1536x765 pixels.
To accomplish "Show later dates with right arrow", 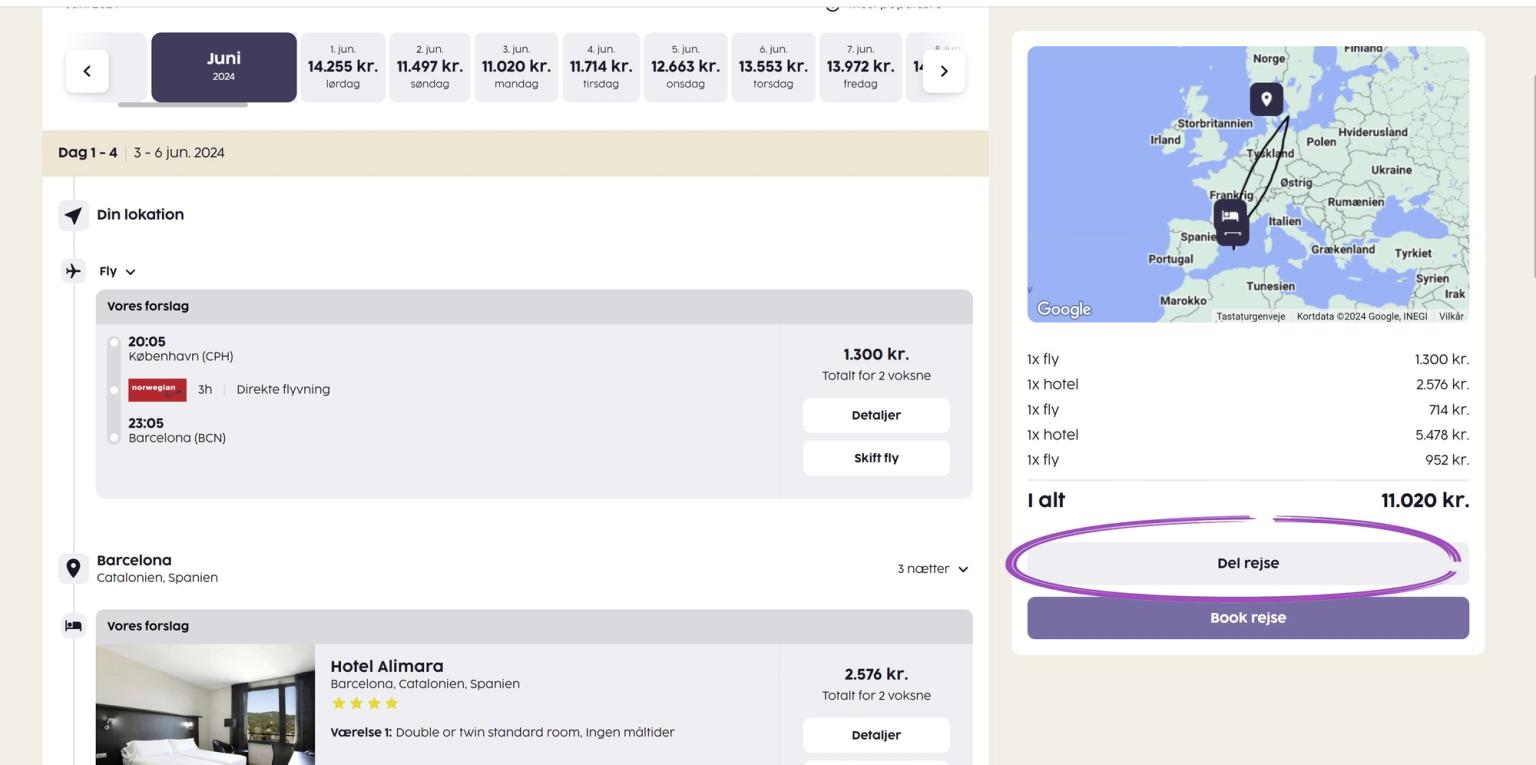I will point(943,71).
